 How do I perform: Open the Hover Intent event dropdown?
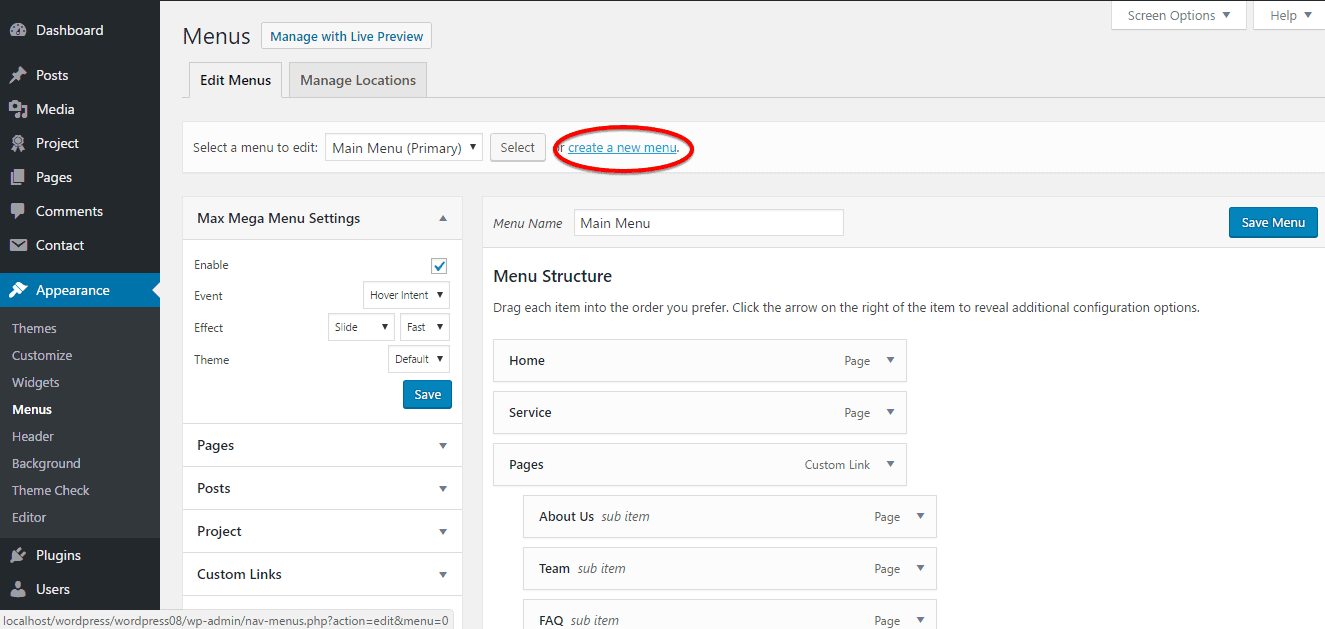pyautogui.click(x=406, y=296)
